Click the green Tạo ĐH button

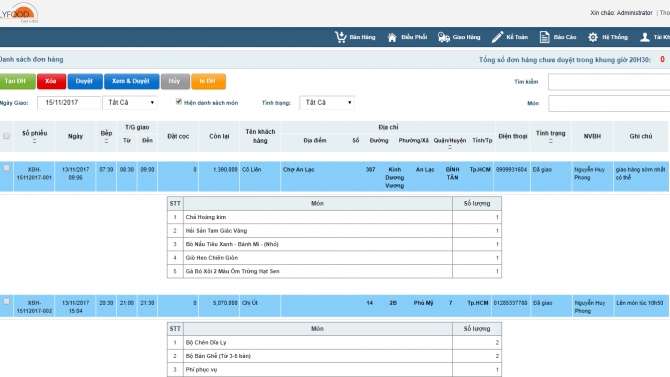(x=17, y=81)
